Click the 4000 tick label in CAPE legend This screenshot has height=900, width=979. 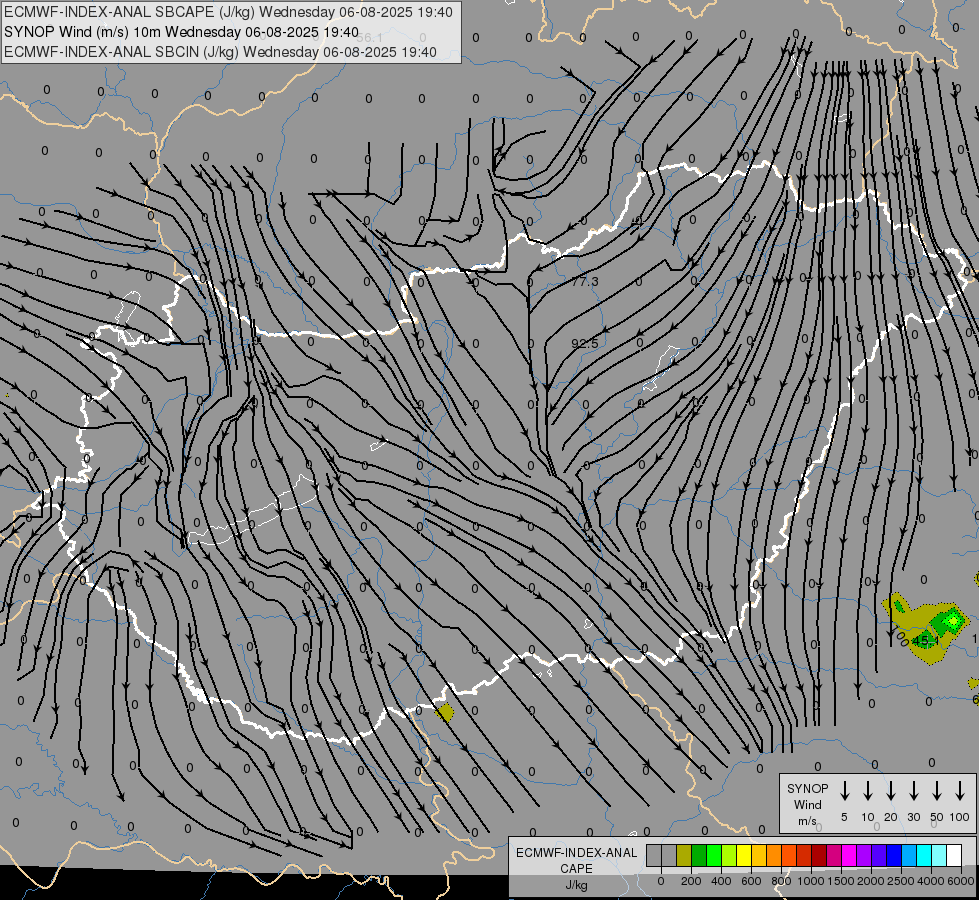click(931, 881)
